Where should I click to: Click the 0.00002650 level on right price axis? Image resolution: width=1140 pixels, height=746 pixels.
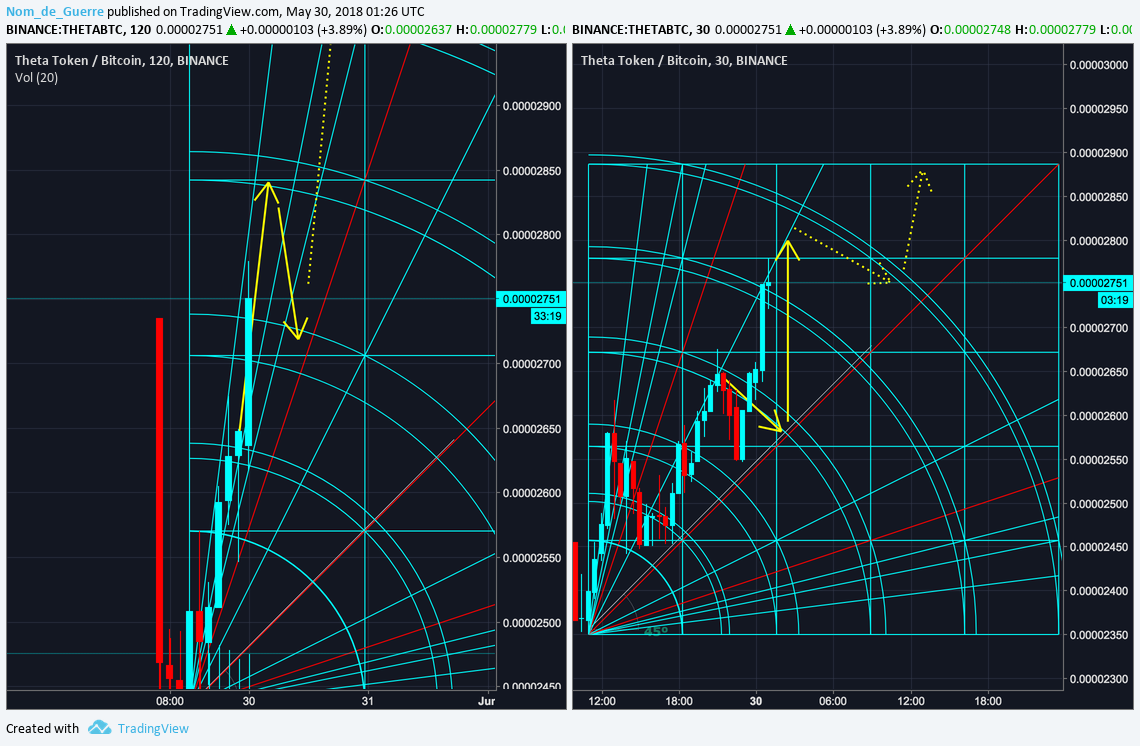coord(1099,372)
